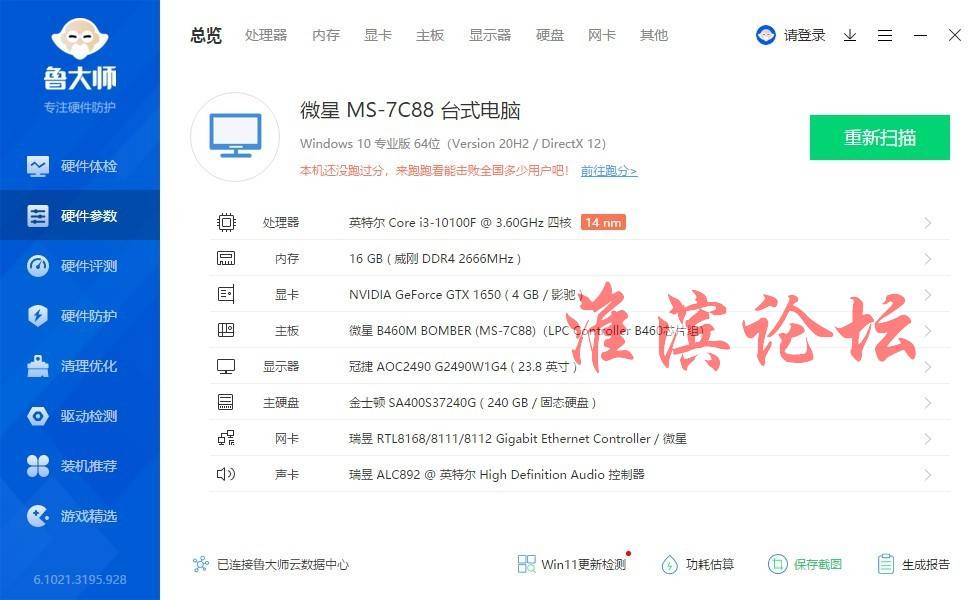Click the 生成报告 clipboard icon
This screenshot has width=980, height=600.
tap(886, 564)
